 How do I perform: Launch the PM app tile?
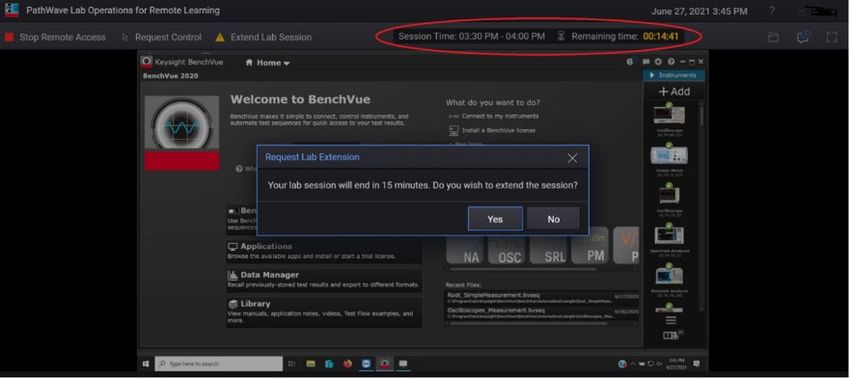click(590, 246)
